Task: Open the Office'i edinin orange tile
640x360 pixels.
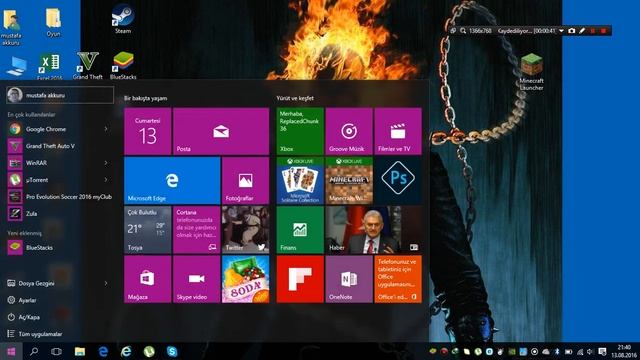Action: (x=398, y=279)
